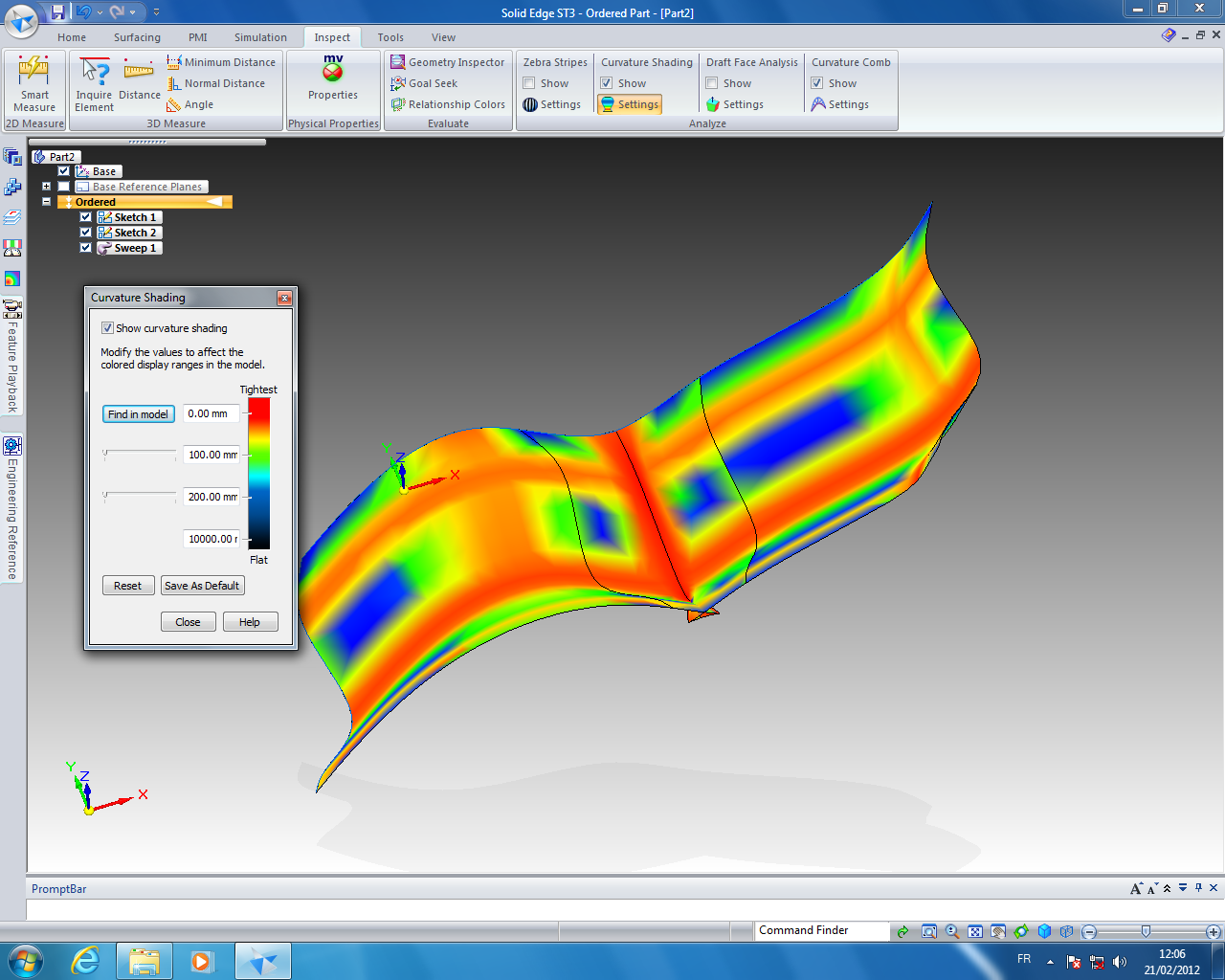This screenshot has width=1225, height=980.
Task: Open the Geometry Inspector
Action: pos(447,62)
